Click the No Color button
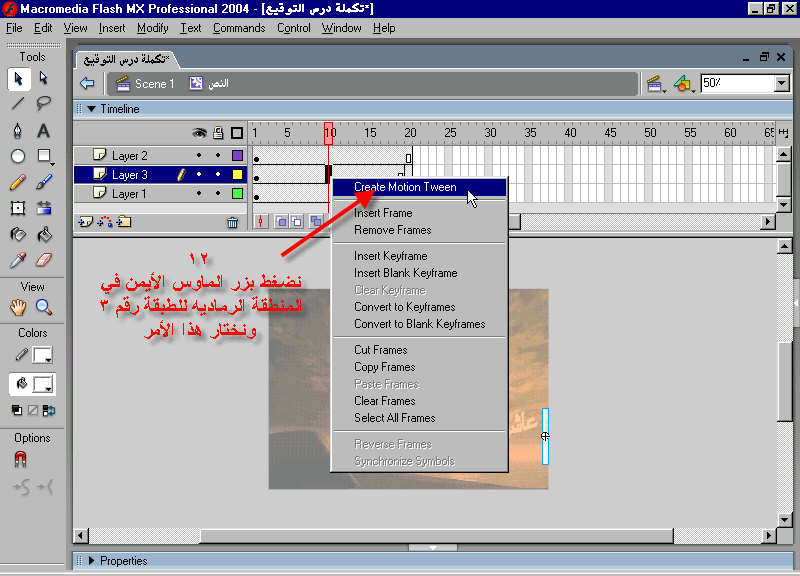Viewport: 800px width, 576px height. pos(33,410)
